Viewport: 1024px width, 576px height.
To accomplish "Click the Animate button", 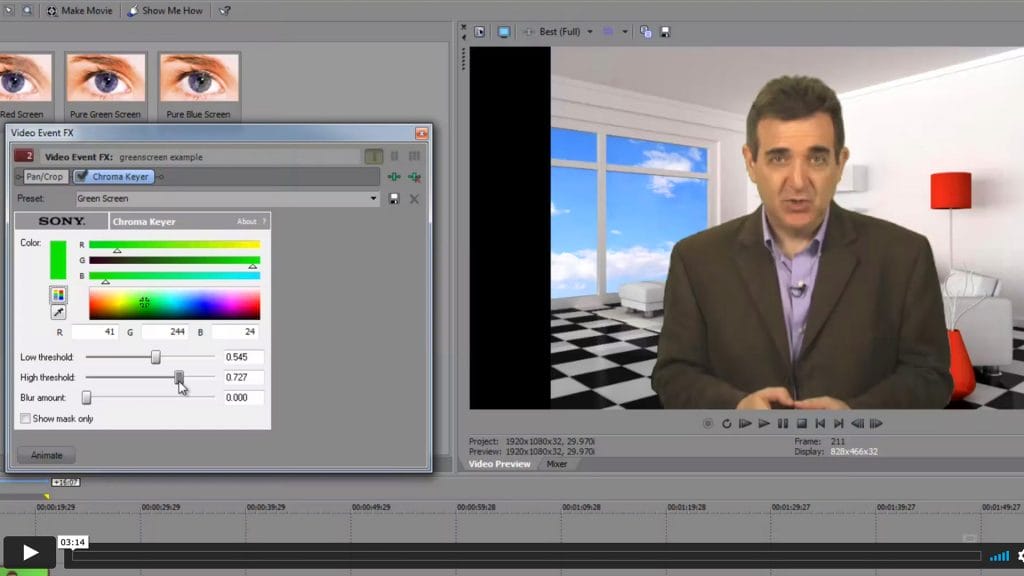I will click(x=46, y=455).
